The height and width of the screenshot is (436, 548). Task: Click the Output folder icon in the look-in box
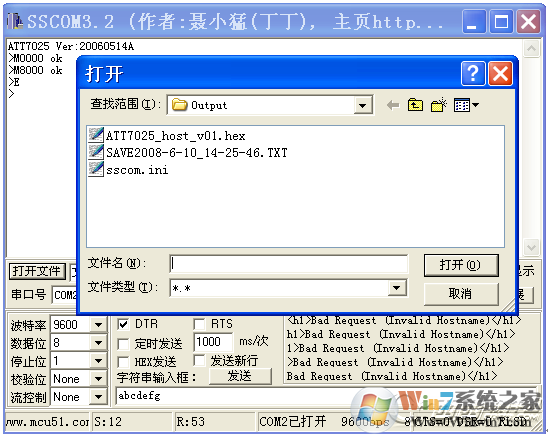point(179,104)
